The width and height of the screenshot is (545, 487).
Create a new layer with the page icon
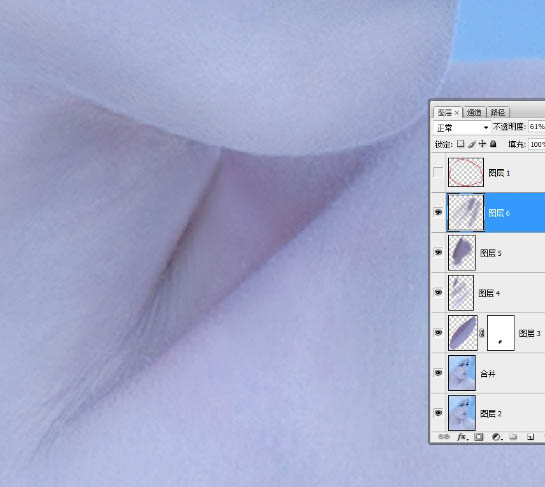click(x=530, y=437)
